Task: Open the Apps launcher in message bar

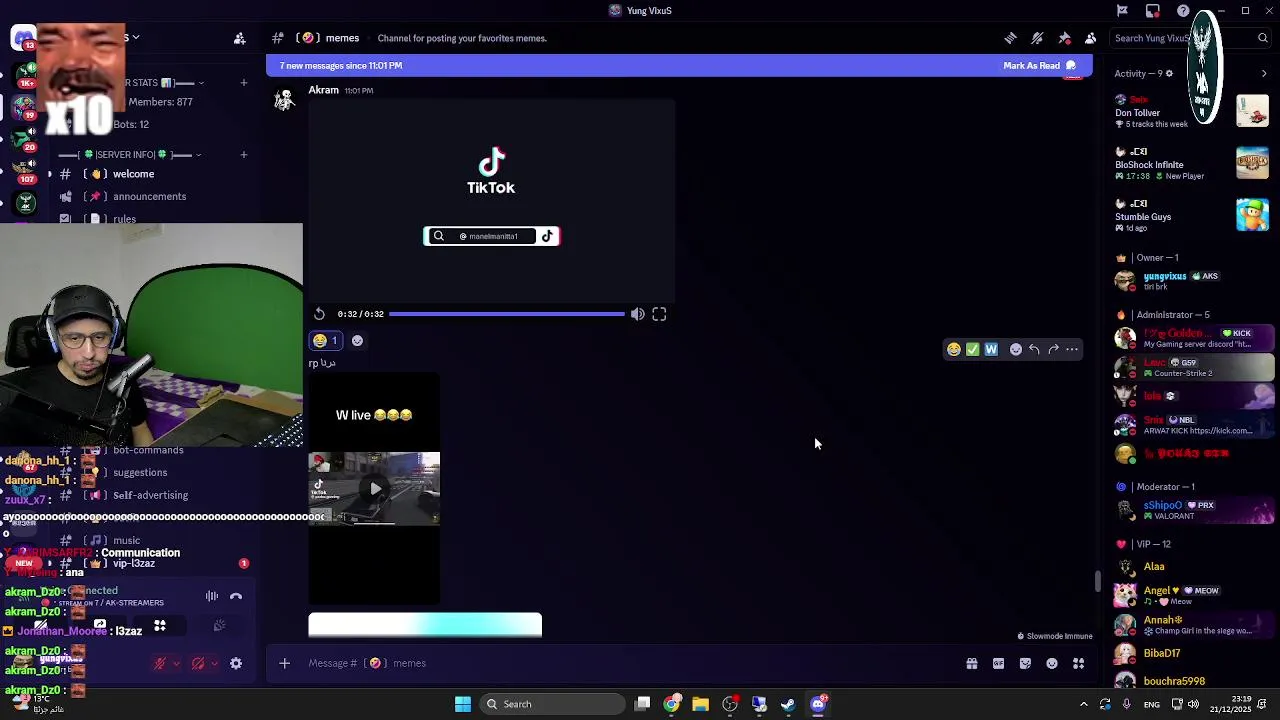Action: (x=1079, y=663)
